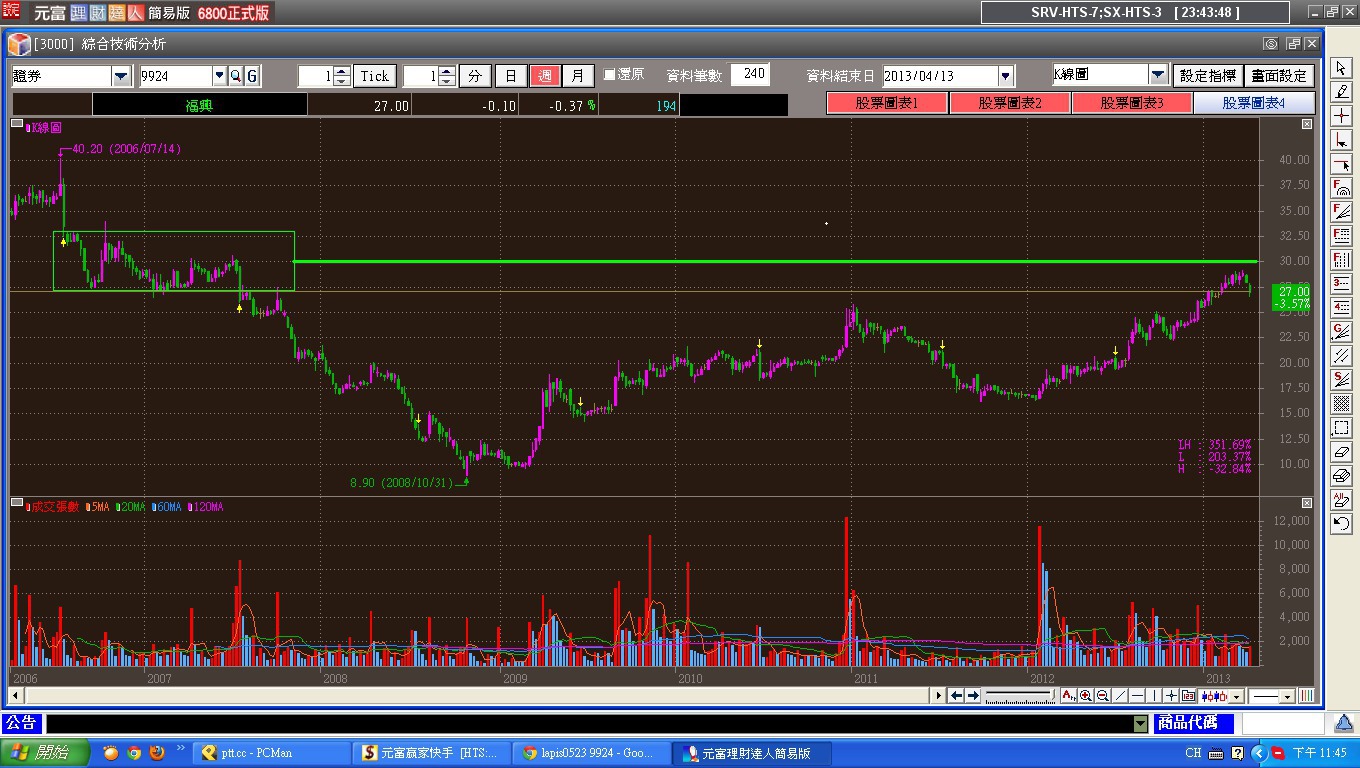
Task: Select the single eraser tool
Action: (1341, 452)
